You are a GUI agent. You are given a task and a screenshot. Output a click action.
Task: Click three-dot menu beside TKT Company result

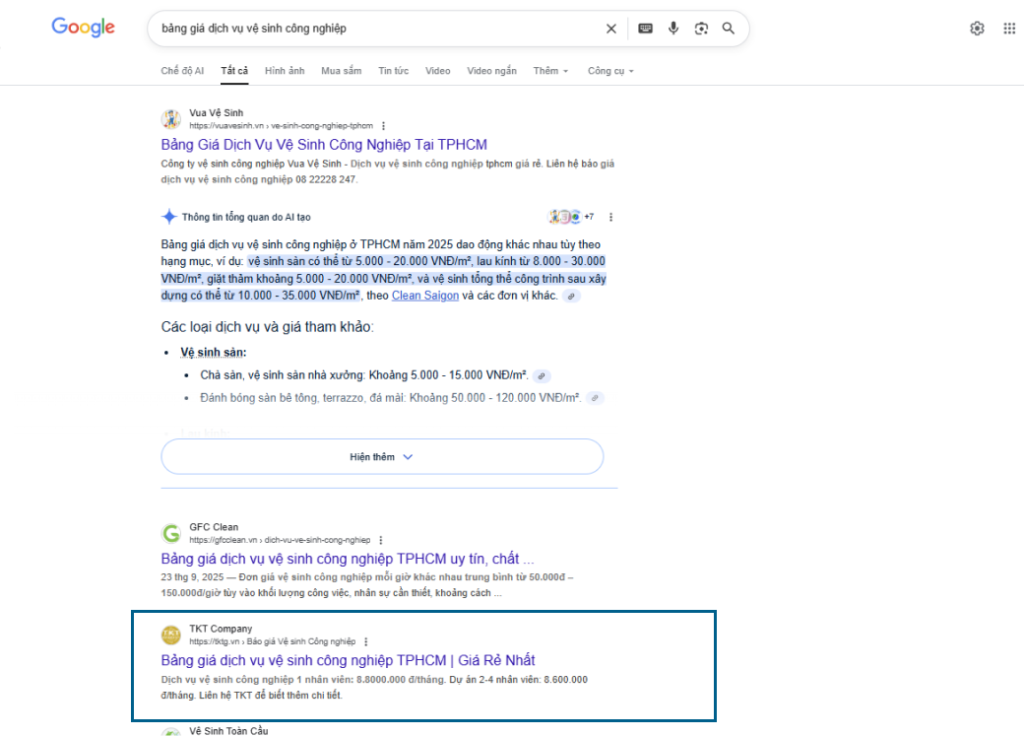click(x=366, y=641)
